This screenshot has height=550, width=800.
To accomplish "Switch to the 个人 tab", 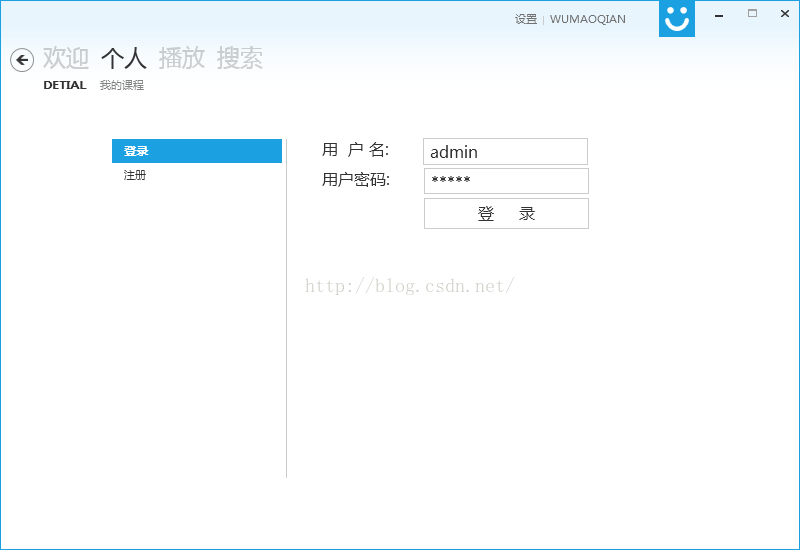I will click(x=124, y=58).
